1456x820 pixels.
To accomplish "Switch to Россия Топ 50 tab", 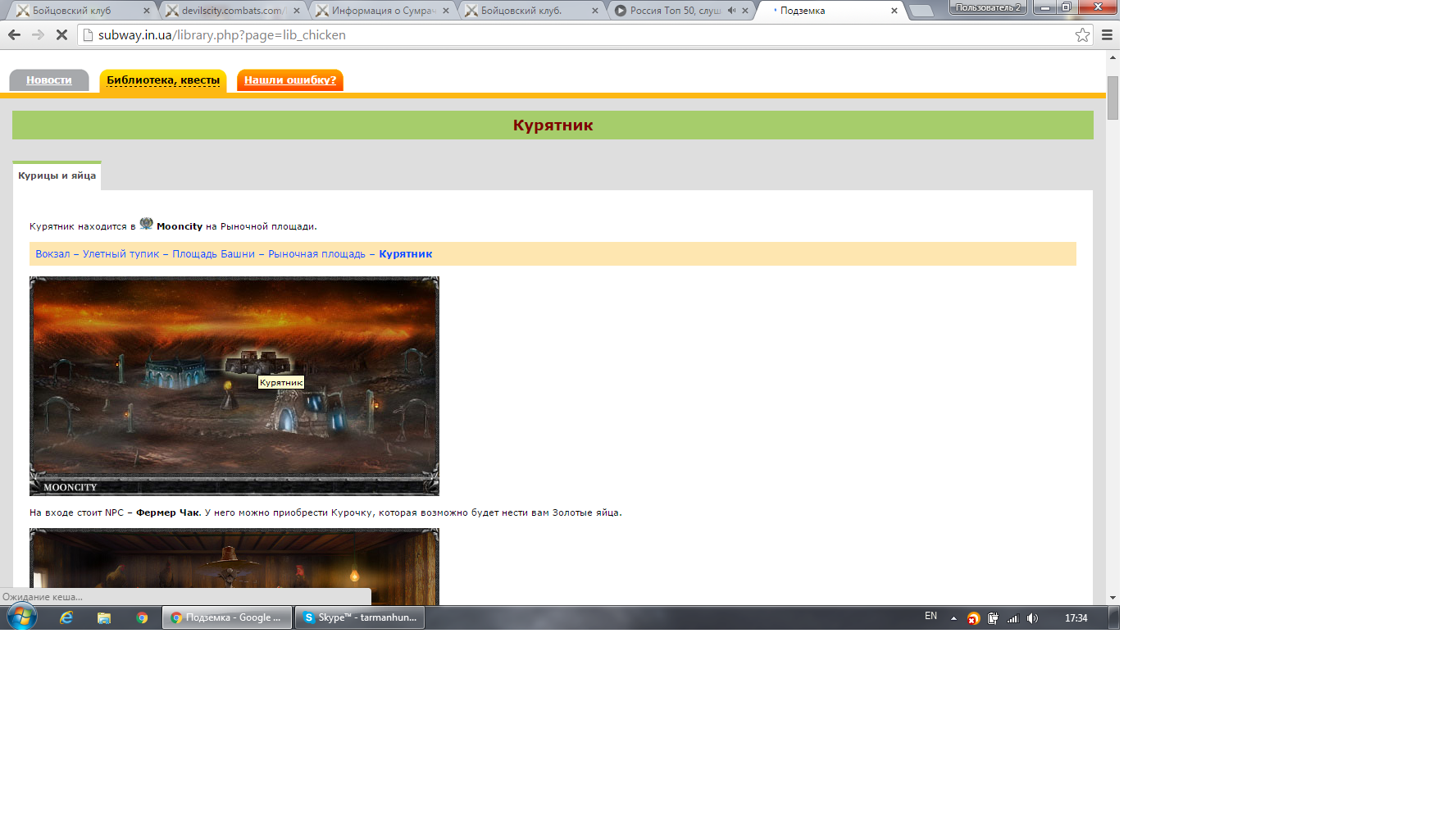I will 675,11.
